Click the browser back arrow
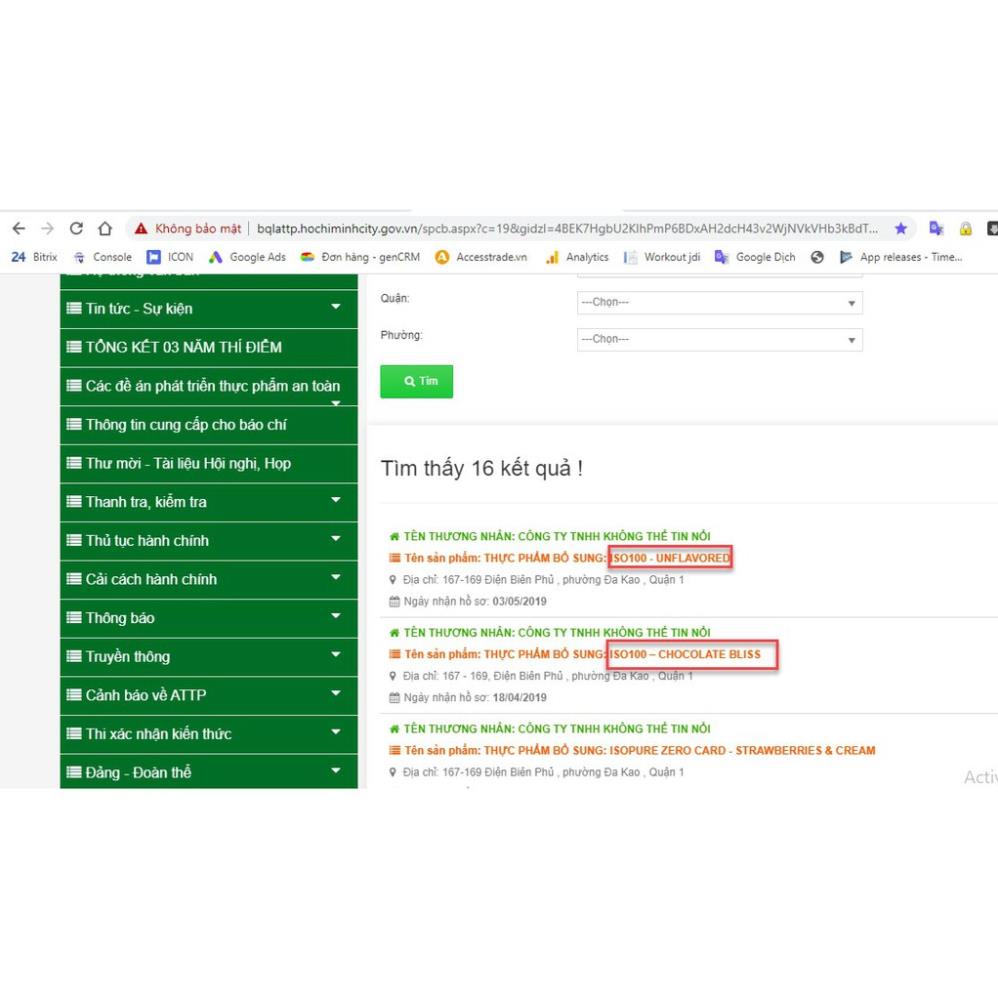The width and height of the screenshot is (998, 998). click(x=18, y=228)
